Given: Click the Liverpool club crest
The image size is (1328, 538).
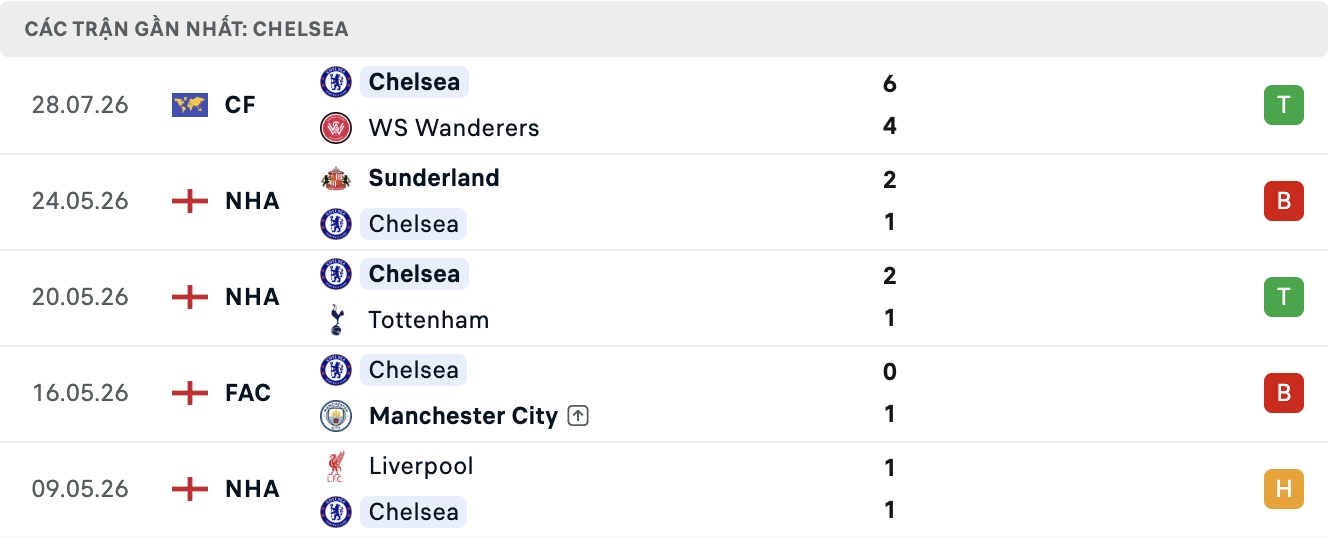Looking at the screenshot, I should (x=336, y=466).
